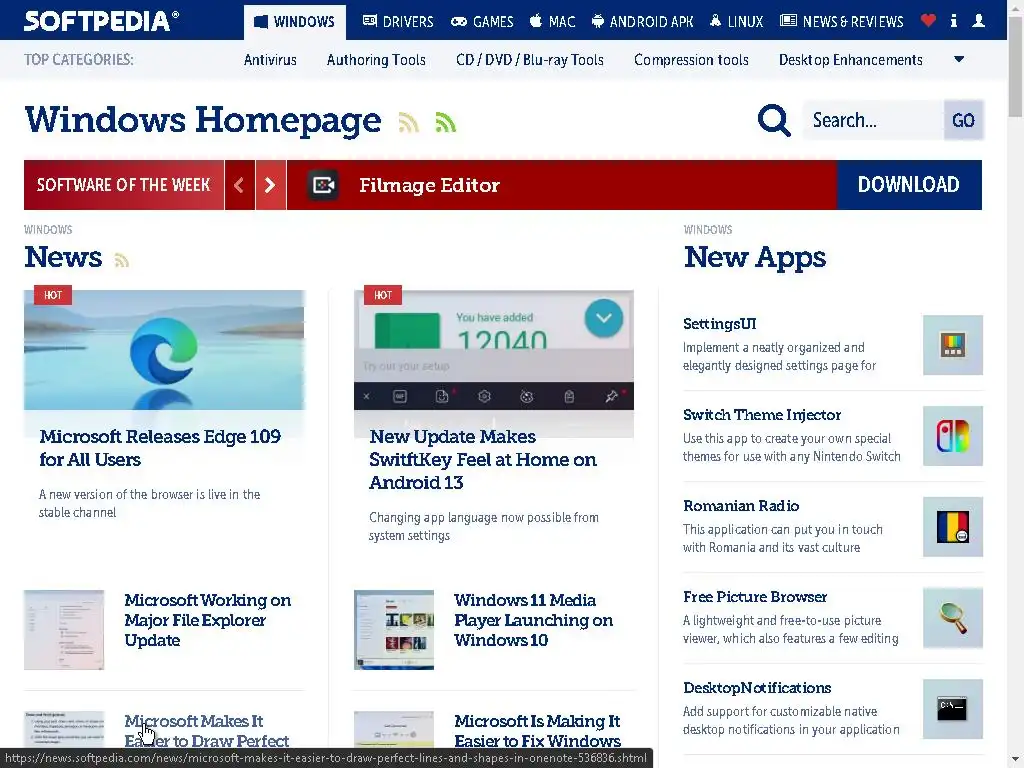Click the Download button for Filmage Editor
This screenshot has width=1024, height=768.
click(x=908, y=185)
